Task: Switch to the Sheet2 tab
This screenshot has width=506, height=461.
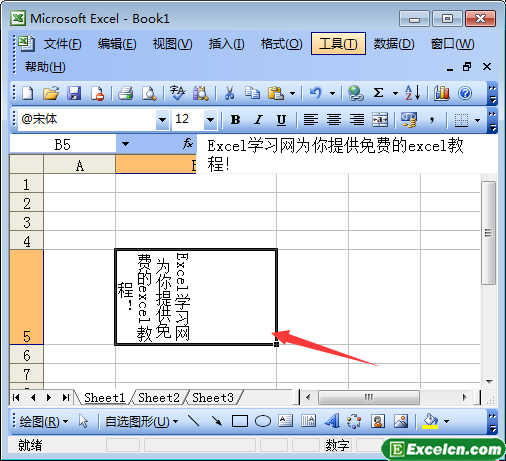Action: 159,397
